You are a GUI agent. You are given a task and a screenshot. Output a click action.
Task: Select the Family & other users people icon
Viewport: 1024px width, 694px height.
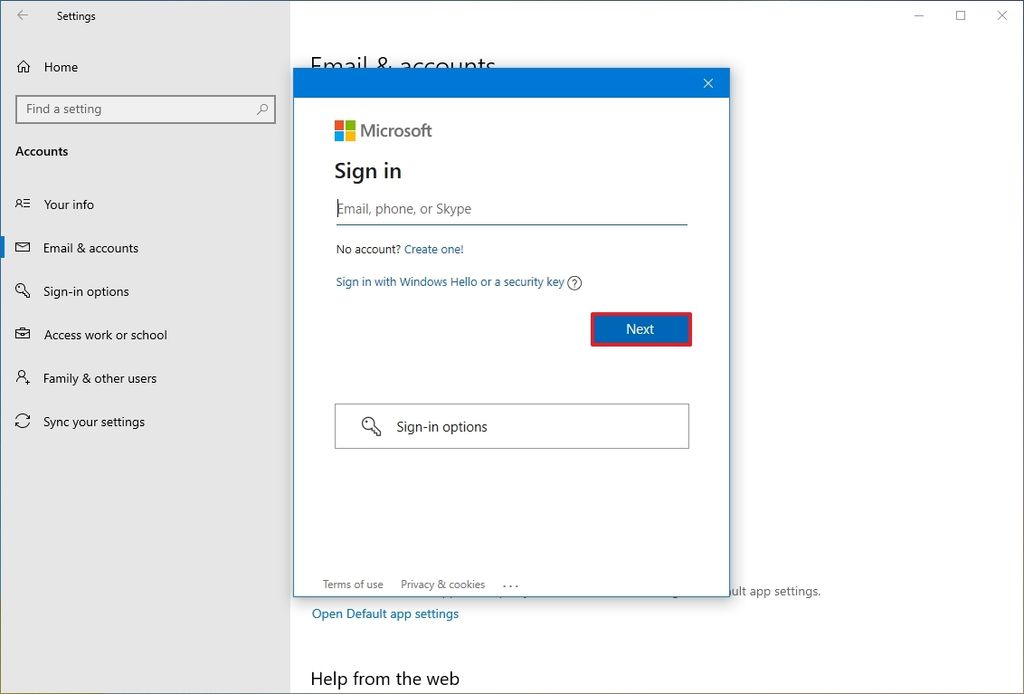pyautogui.click(x=22, y=378)
